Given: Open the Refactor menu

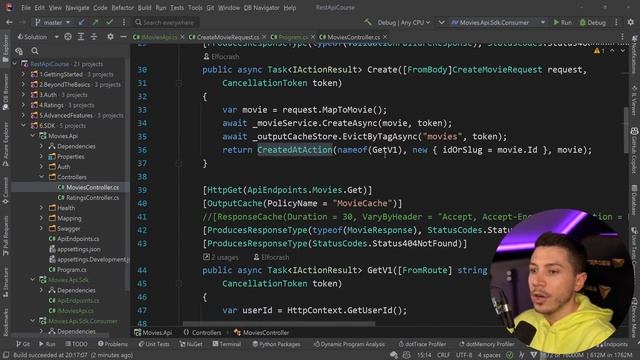Looking at the screenshot, I should (122, 8).
